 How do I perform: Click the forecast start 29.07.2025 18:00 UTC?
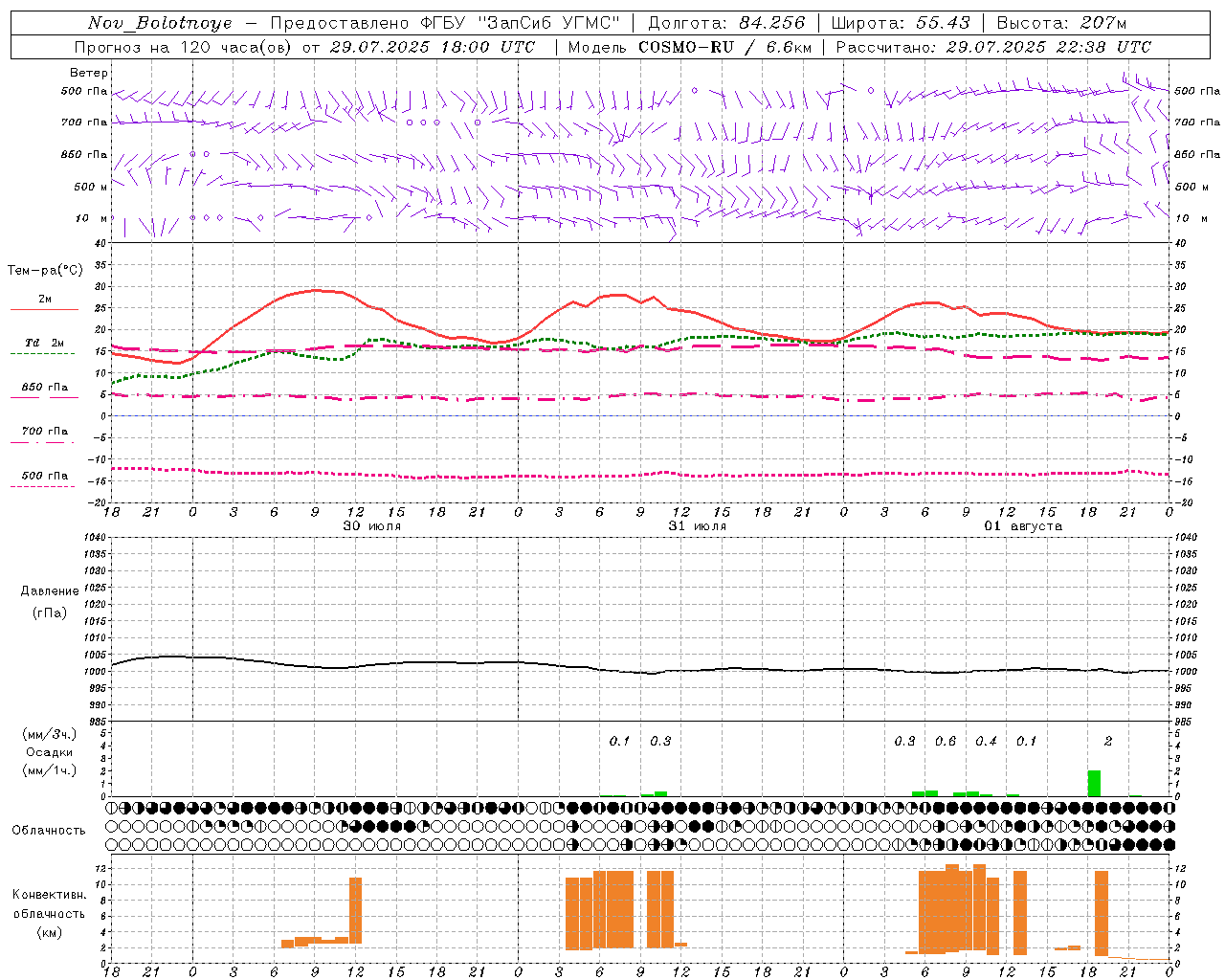(x=432, y=47)
